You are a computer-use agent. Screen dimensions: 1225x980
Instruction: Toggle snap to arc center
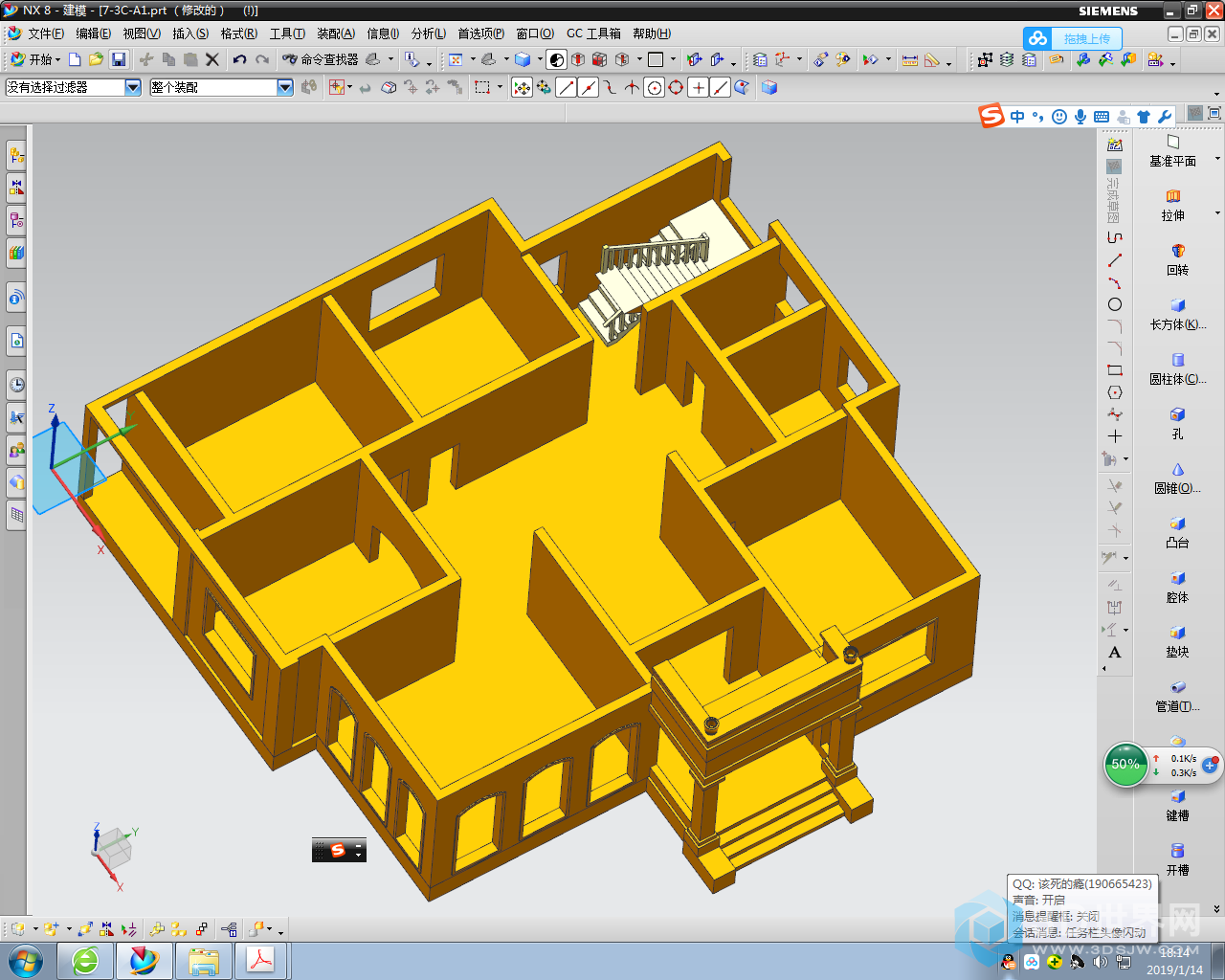pyautogui.click(x=654, y=87)
